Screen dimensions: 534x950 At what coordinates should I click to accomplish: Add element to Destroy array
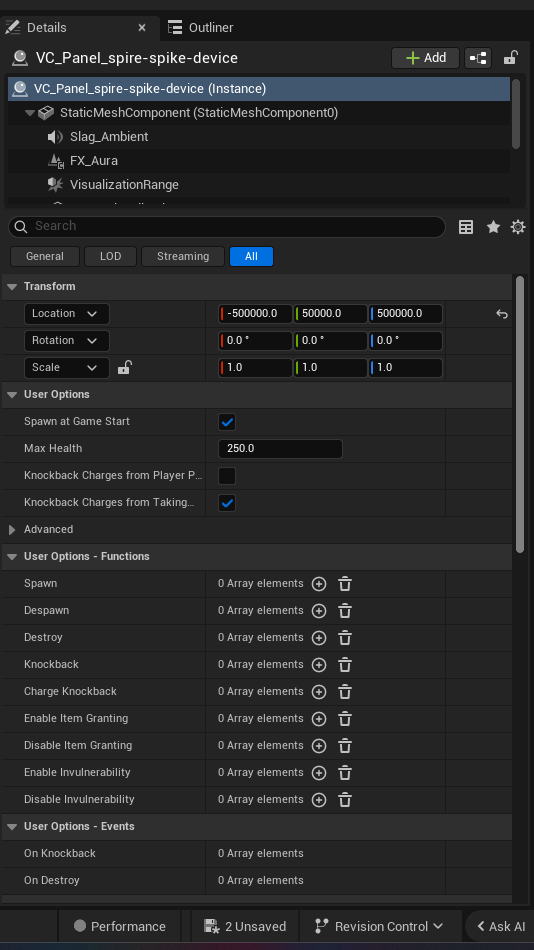319,638
